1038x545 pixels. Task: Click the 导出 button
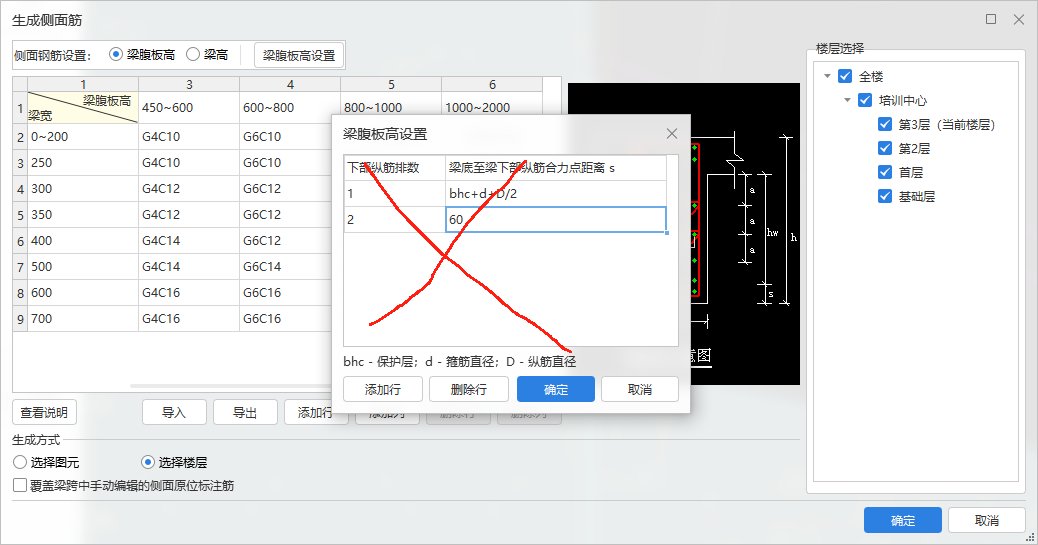[x=245, y=413]
